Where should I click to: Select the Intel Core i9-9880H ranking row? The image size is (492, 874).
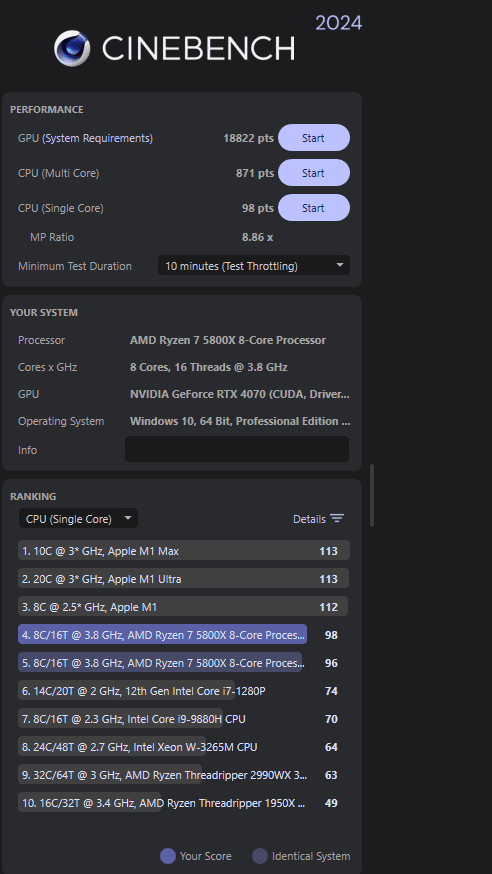click(184, 719)
